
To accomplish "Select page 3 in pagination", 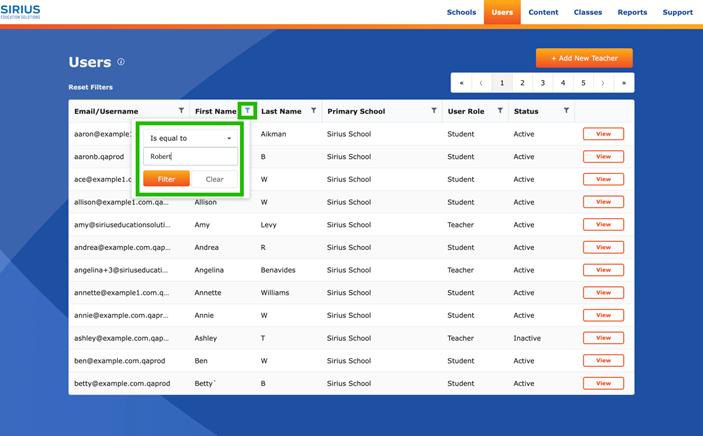I will tap(543, 83).
